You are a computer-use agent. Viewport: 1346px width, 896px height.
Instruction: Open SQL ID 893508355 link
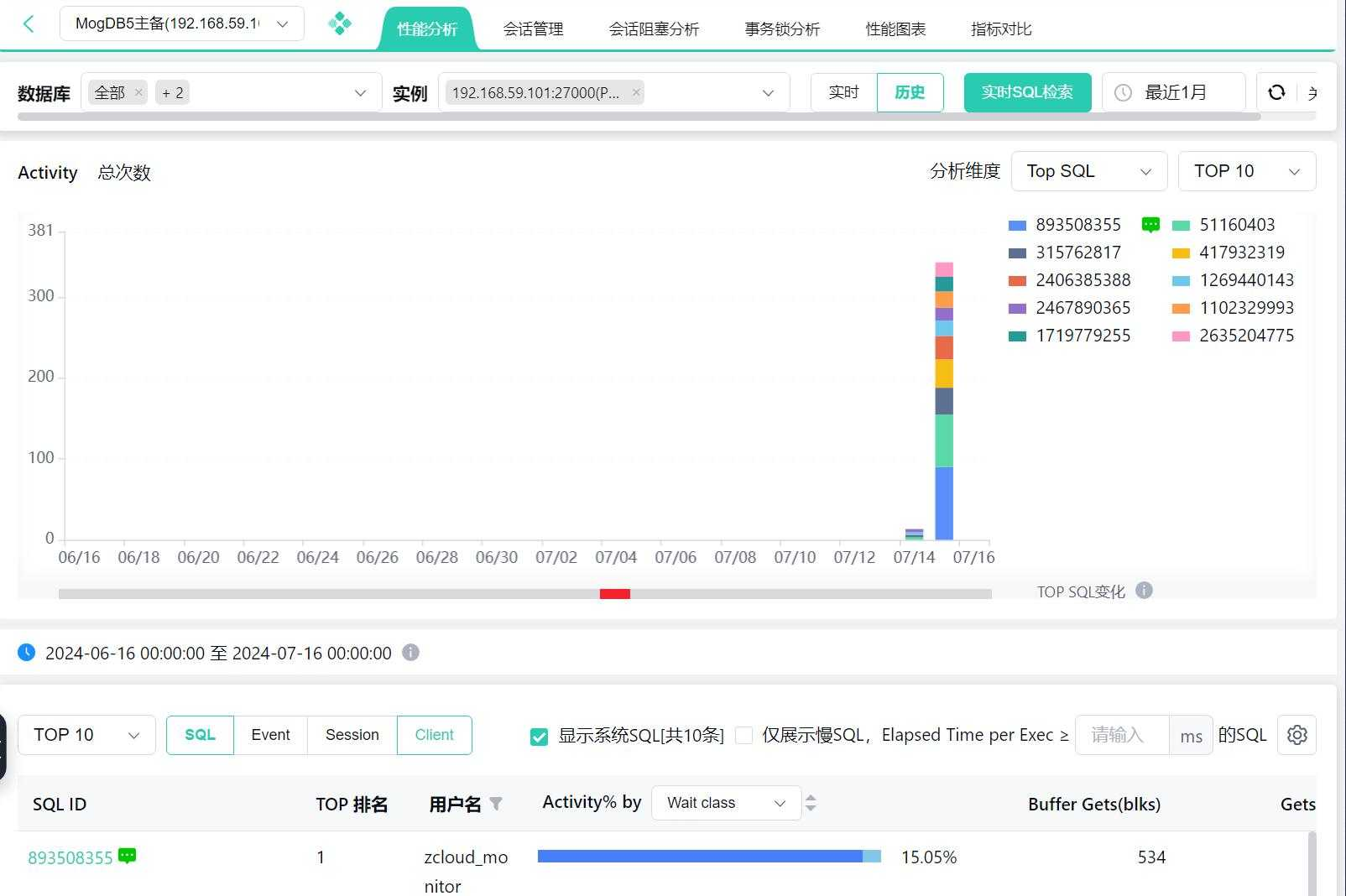coord(70,857)
